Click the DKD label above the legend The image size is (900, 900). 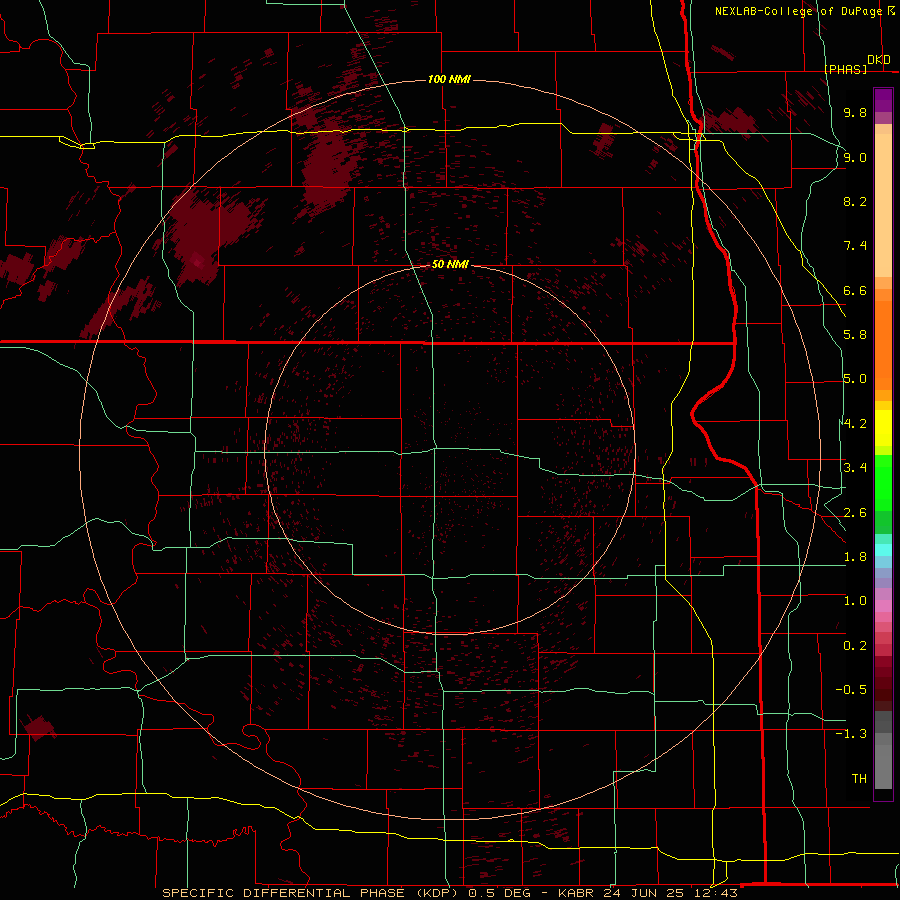tap(879, 60)
